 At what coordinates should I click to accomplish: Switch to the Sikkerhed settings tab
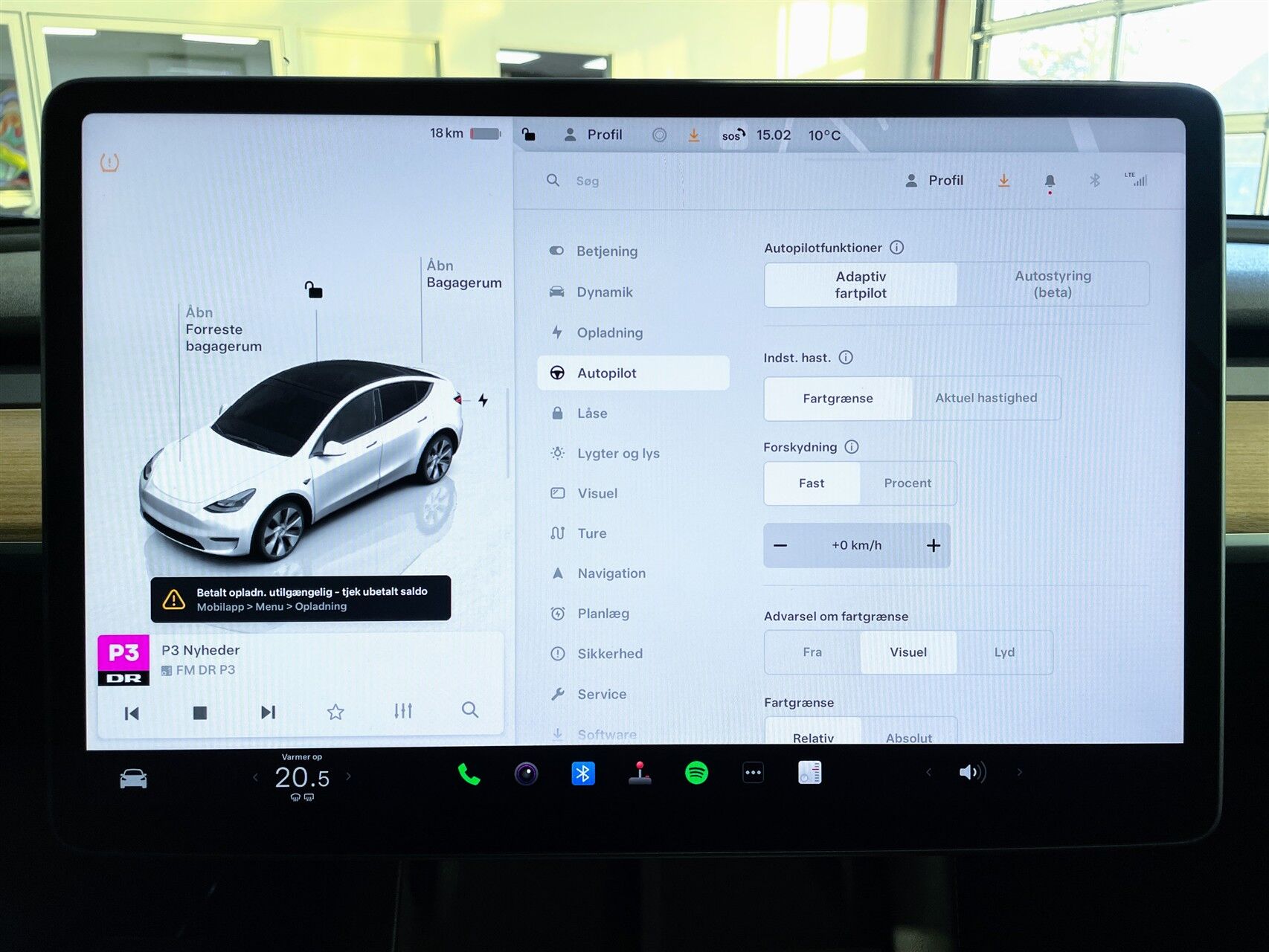(610, 654)
